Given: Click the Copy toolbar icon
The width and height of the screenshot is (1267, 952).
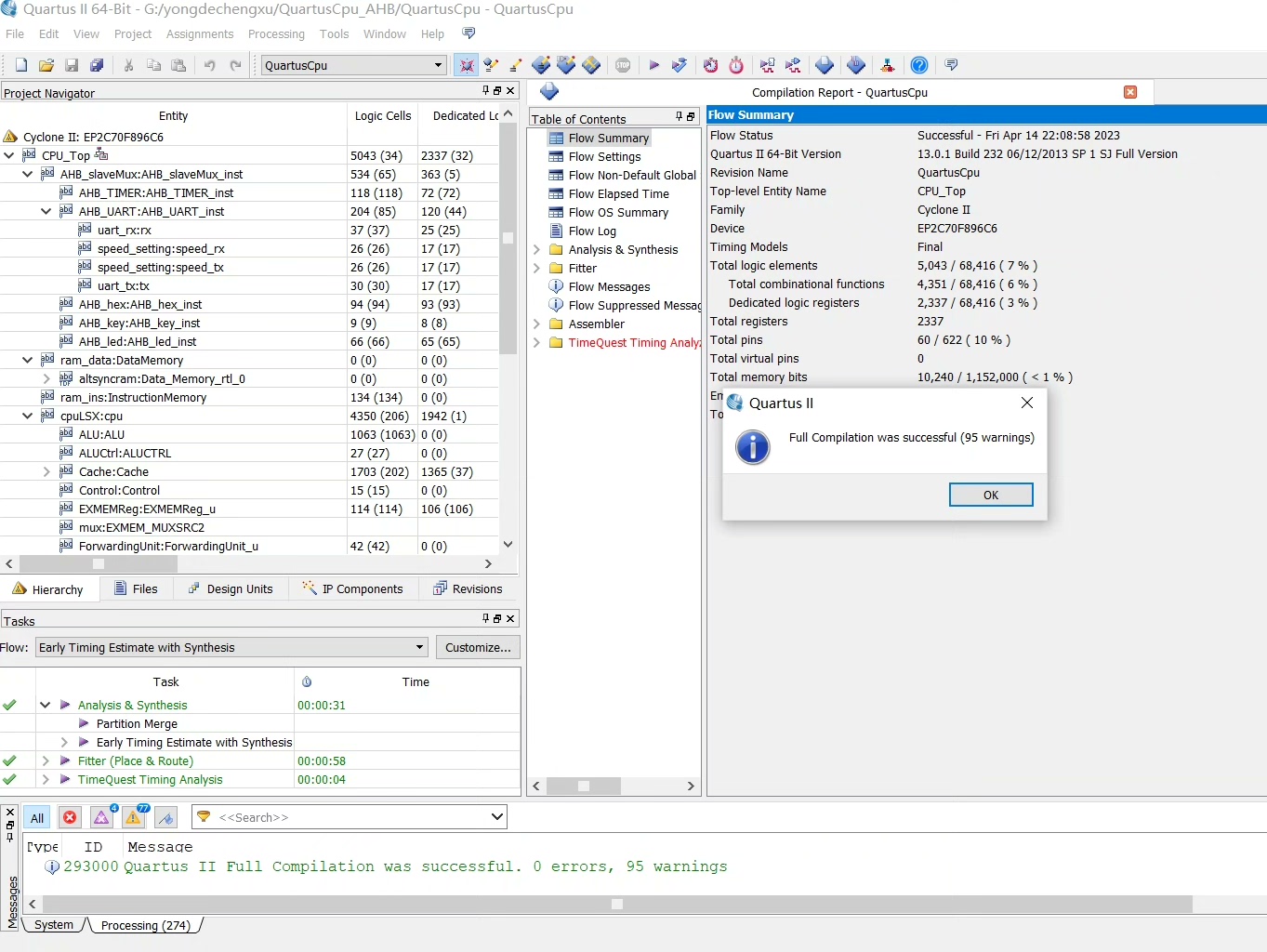Looking at the screenshot, I should pyautogui.click(x=154, y=65).
